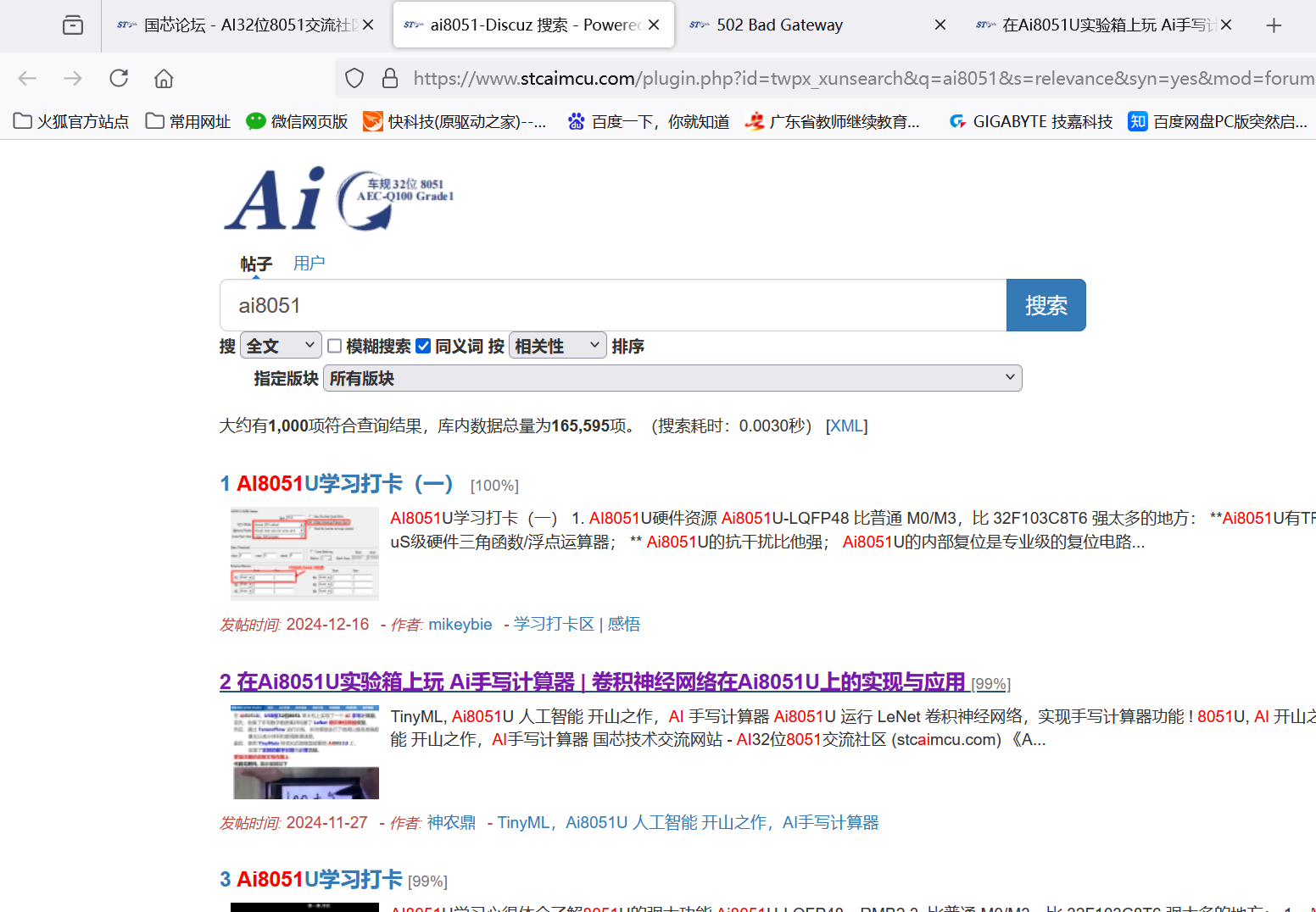1316x912 pixels.
Task: Open the 百度一下 bookmark
Action: pos(649,121)
